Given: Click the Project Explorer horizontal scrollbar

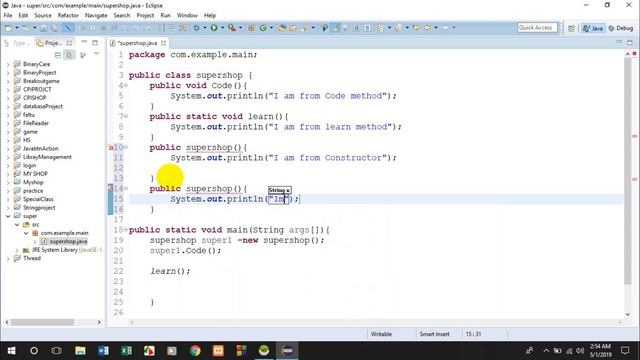Looking at the screenshot, I should [42, 322].
